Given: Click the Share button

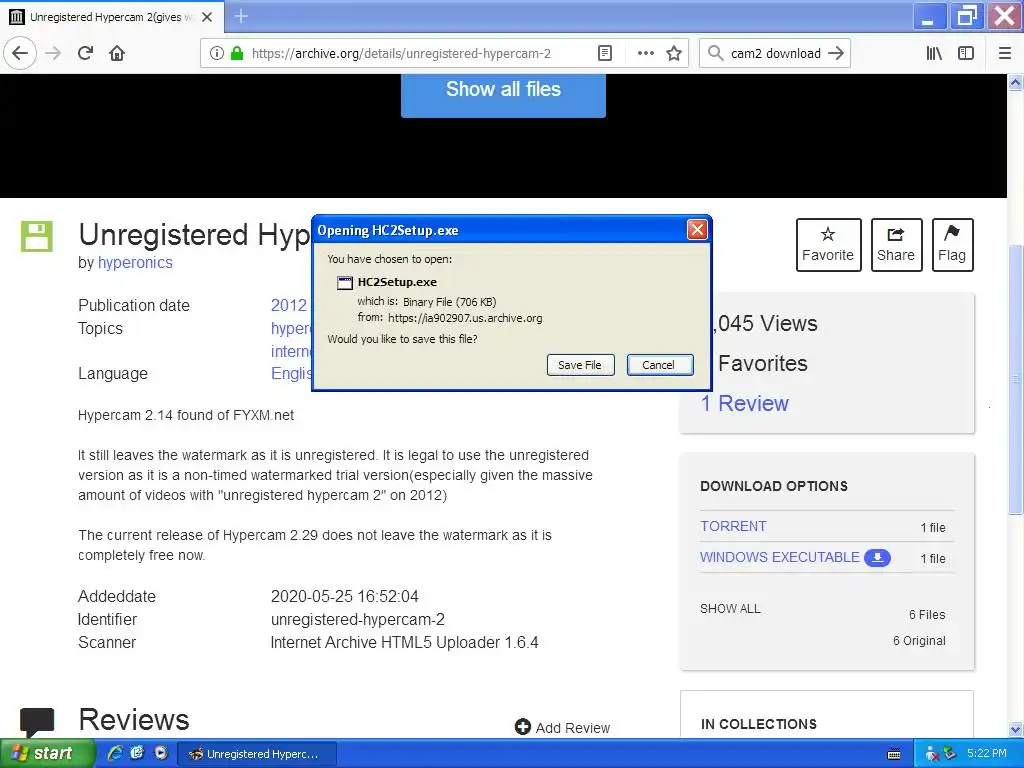Looking at the screenshot, I should pyautogui.click(x=896, y=245).
